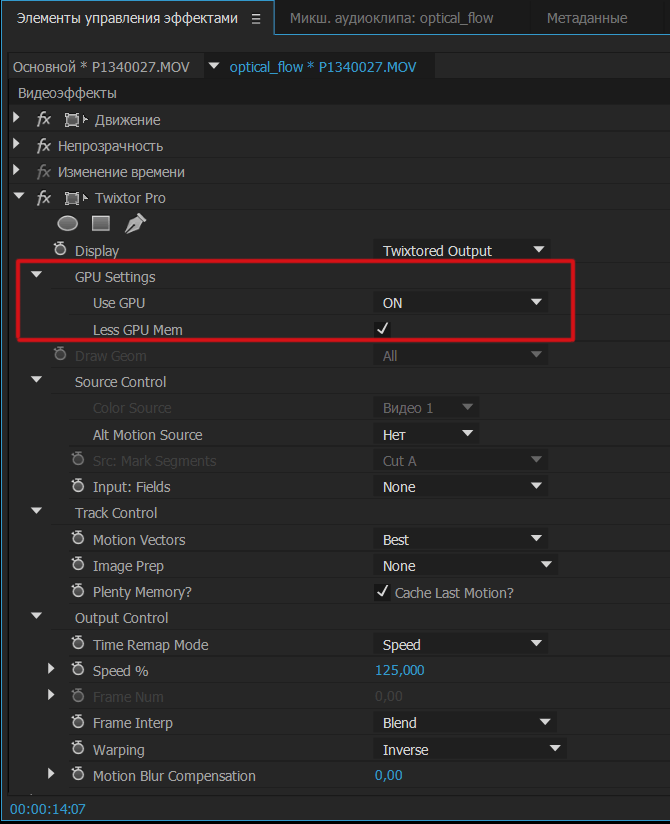670x824 pixels.
Task: Select the pen mask tool under Twixtor Pro
Action: (134, 224)
